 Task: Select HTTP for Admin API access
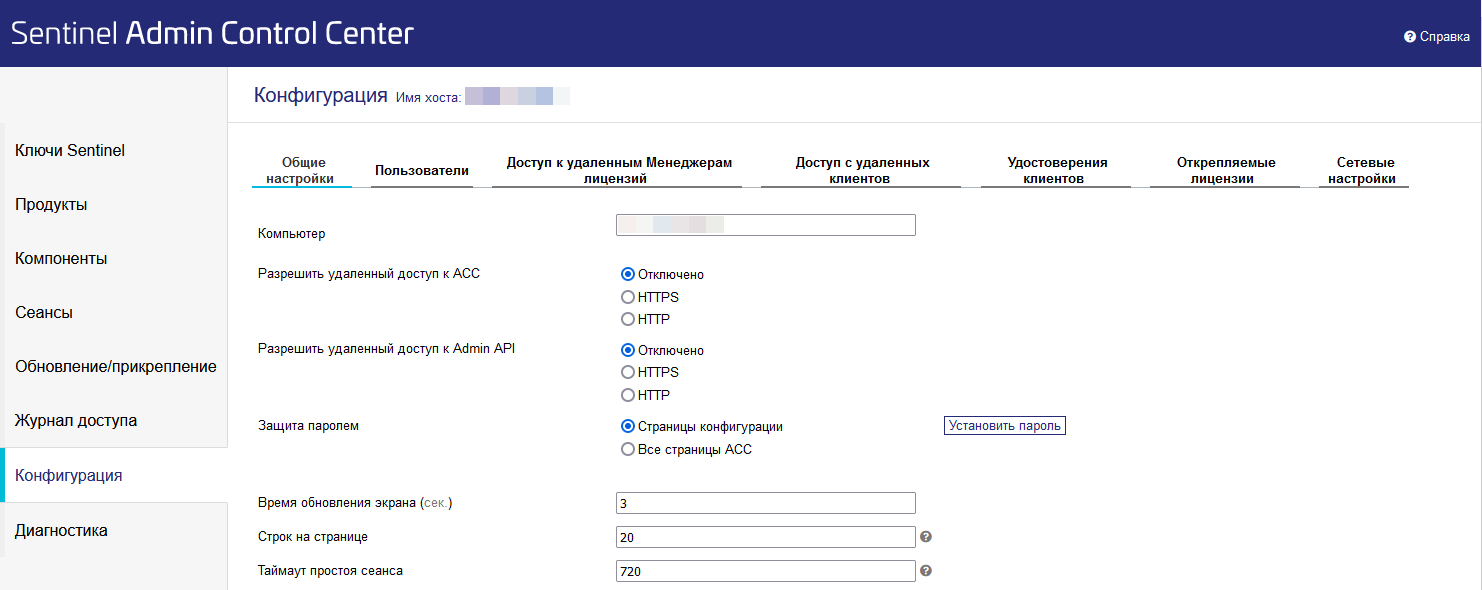(x=628, y=395)
